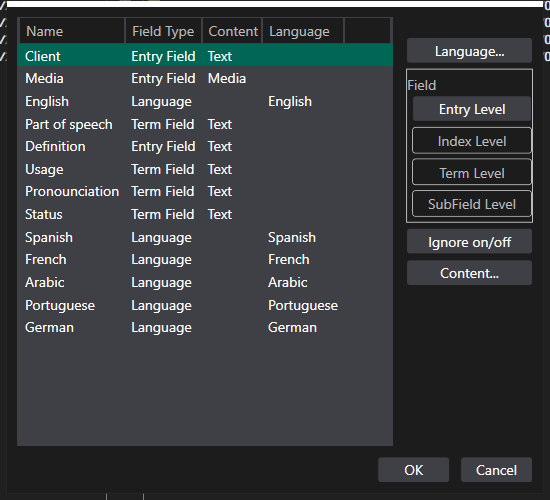Set field to Entry Level

472,109
